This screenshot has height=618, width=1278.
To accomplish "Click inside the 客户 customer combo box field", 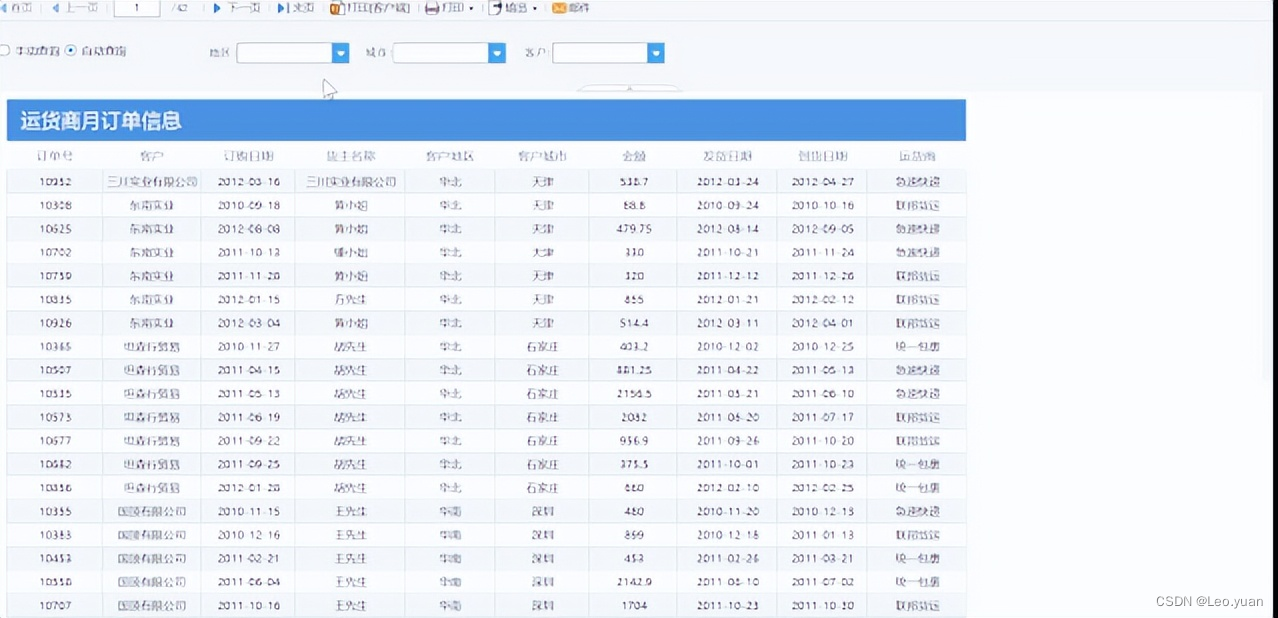I will [x=600, y=53].
